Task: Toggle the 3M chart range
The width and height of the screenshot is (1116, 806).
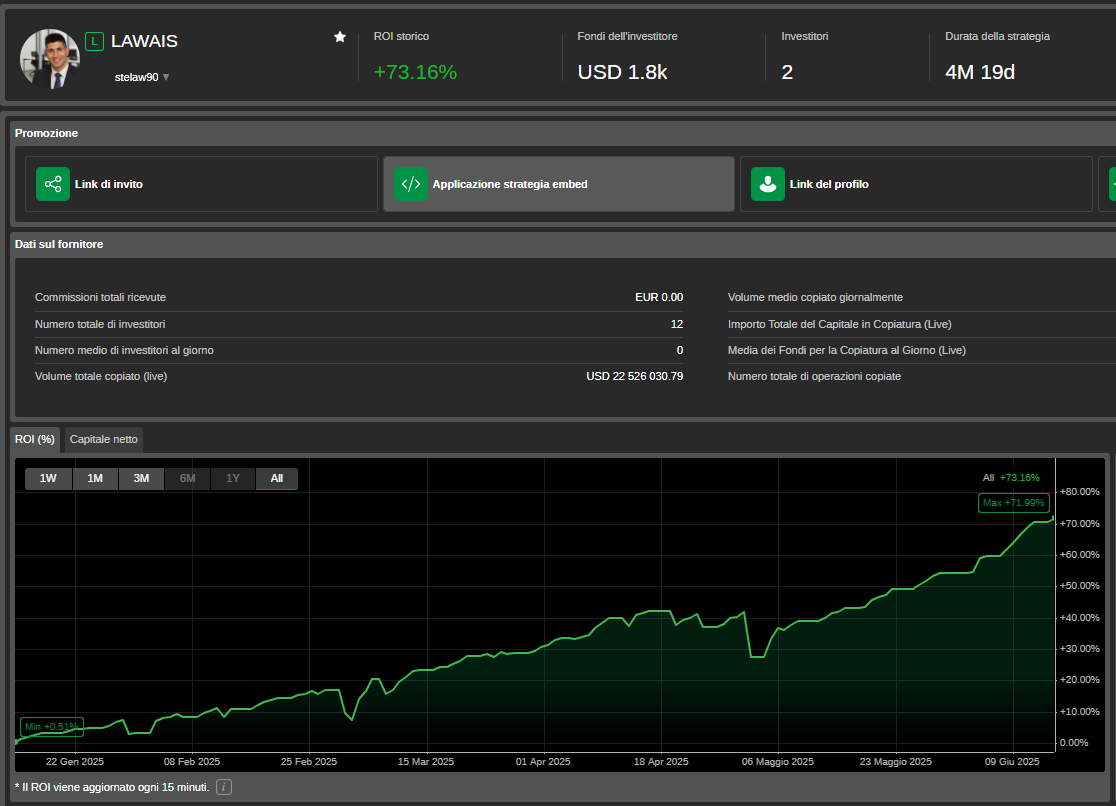Action: [x=141, y=478]
